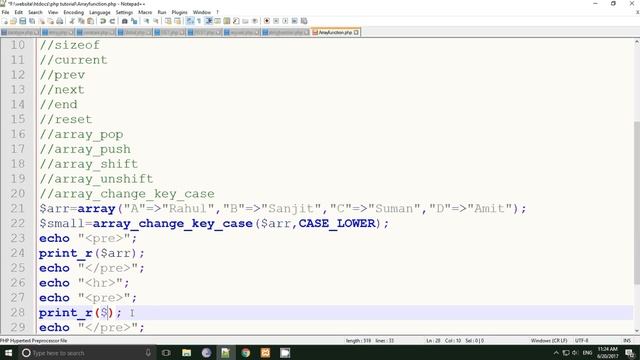
Task: Click the vertical scrollbar thumb
Action: click(636, 203)
